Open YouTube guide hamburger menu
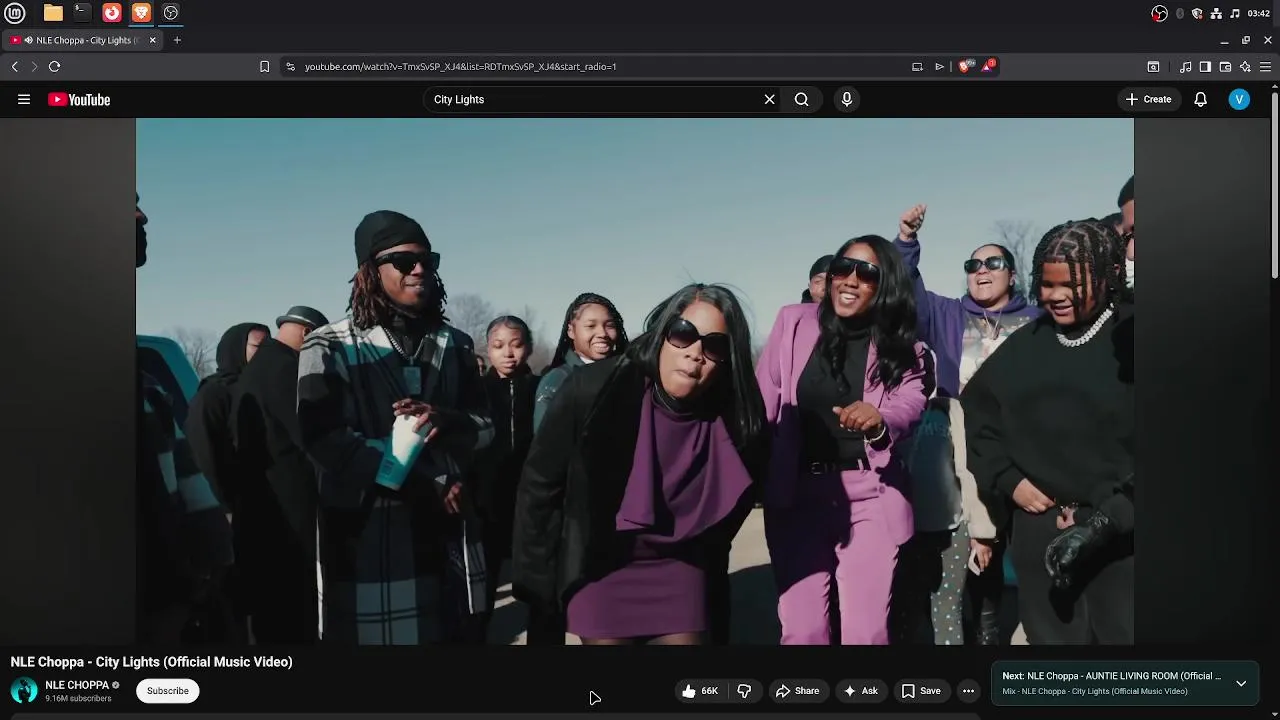The width and height of the screenshot is (1280, 720). click(24, 99)
